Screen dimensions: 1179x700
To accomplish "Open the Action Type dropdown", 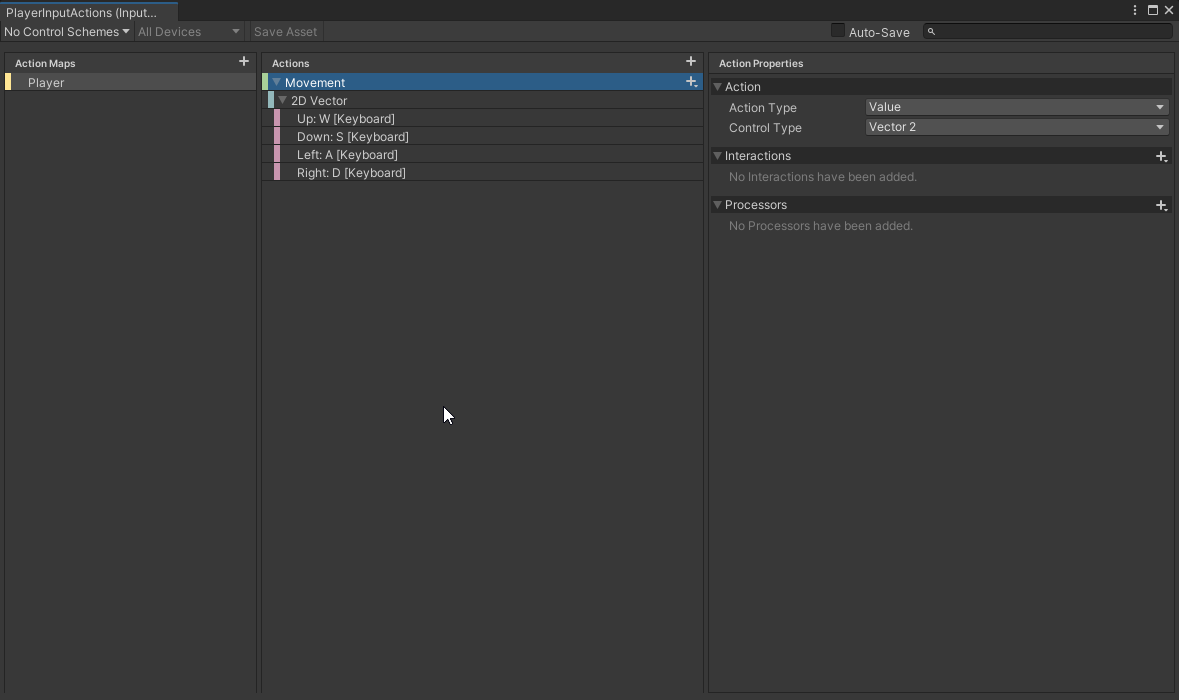I will [1017, 107].
